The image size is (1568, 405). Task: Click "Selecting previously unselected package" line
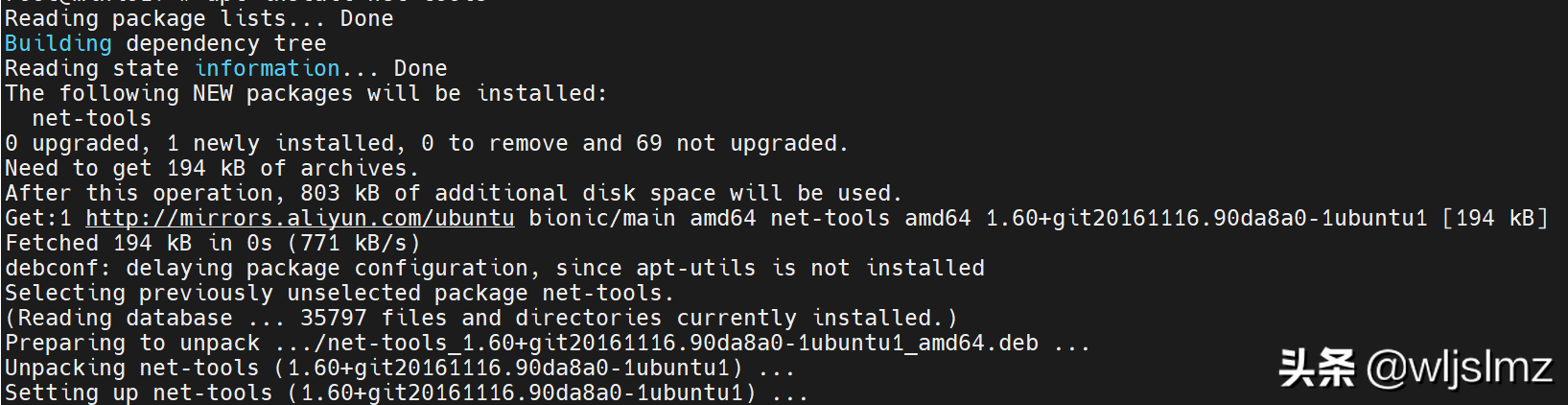click(x=339, y=294)
